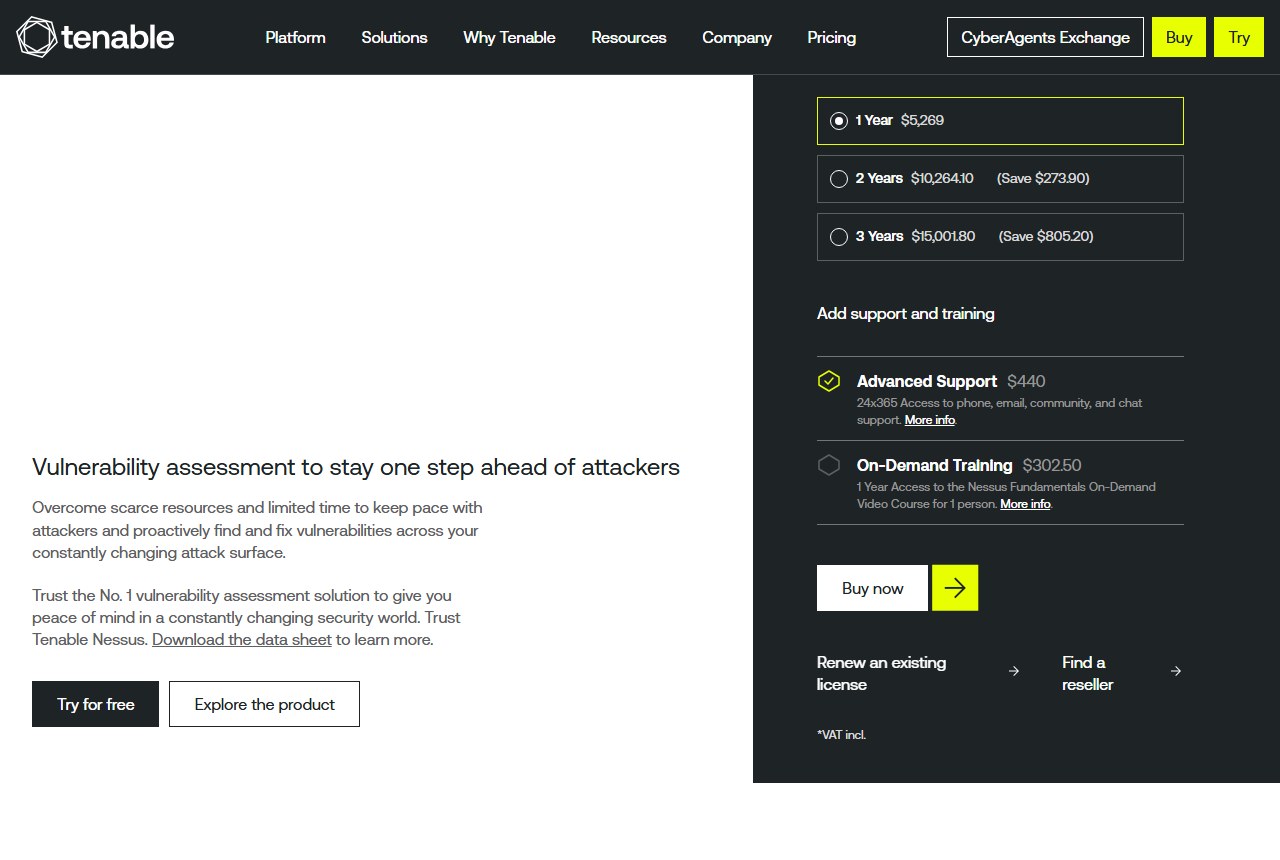Open the Resources menu
Viewport: 1280px width, 860px height.
pyautogui.click(x=629, y=37)
